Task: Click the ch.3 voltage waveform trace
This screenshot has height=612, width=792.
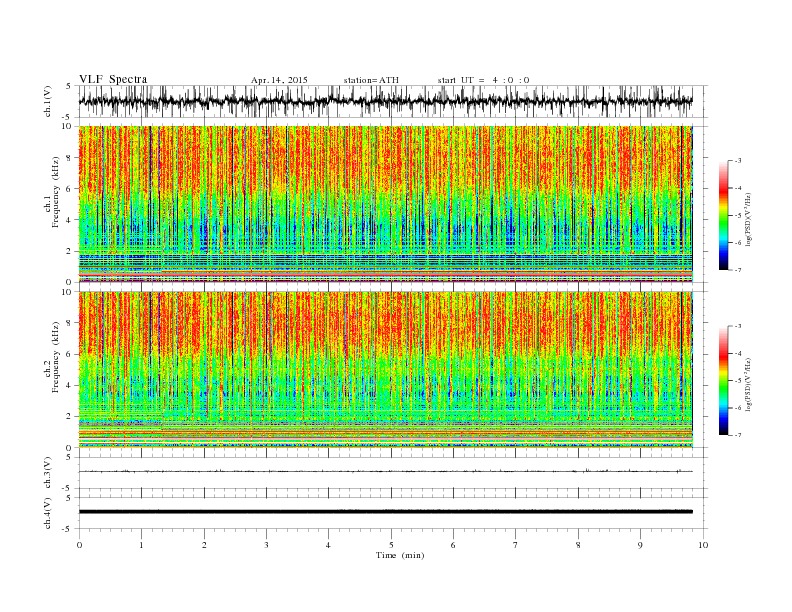Action: tap(385, 472)
